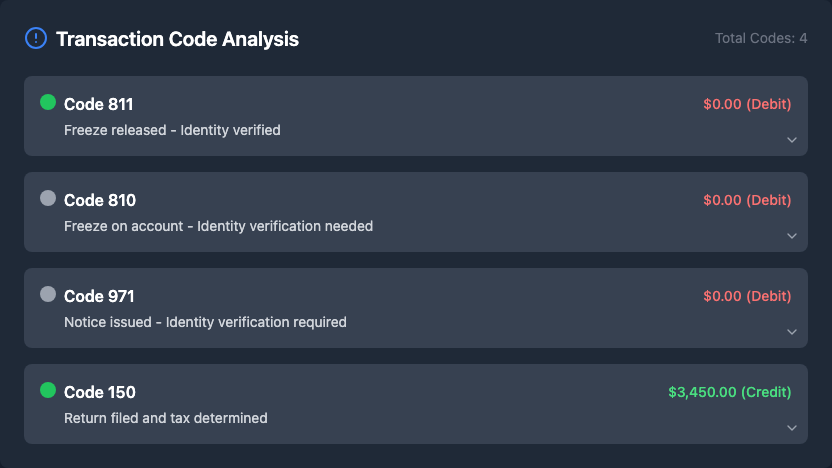
Task: Select the Code 810 title text
Action: pyautogui.click(x=100, y=200)
